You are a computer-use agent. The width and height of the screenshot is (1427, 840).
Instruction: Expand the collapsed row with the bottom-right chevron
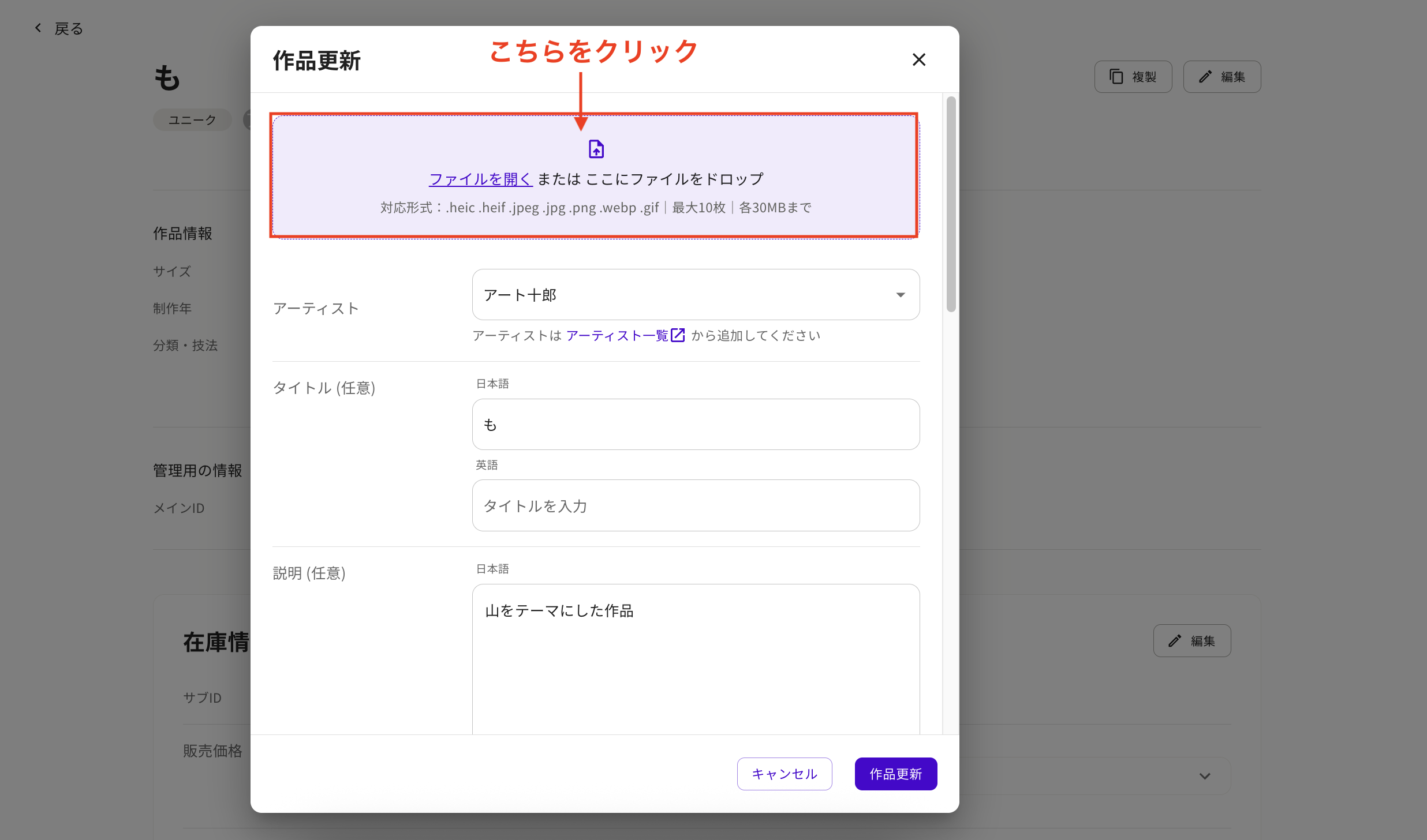pos(1205,776)
